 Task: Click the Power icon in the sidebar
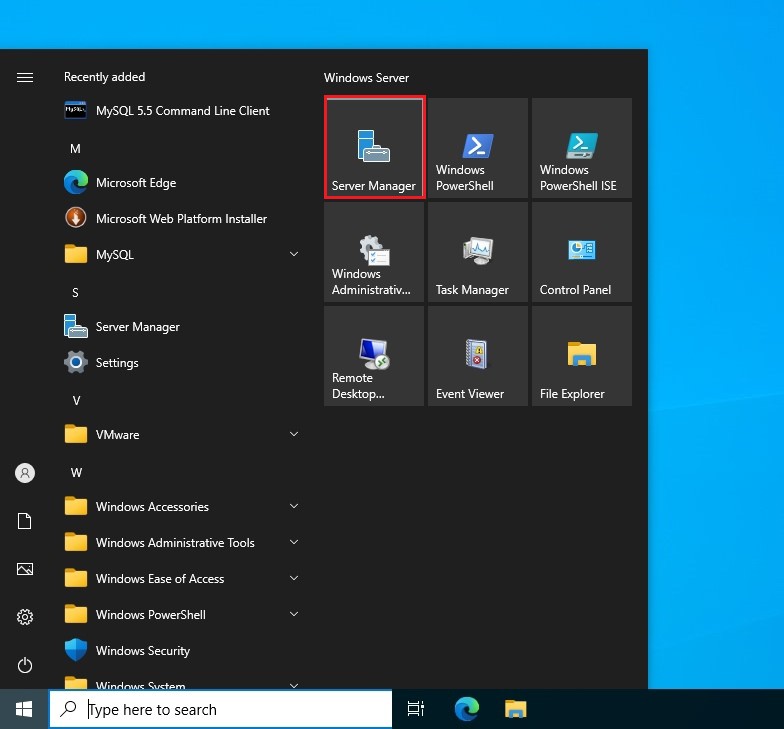pyautogui.click(x=25, y=665)
